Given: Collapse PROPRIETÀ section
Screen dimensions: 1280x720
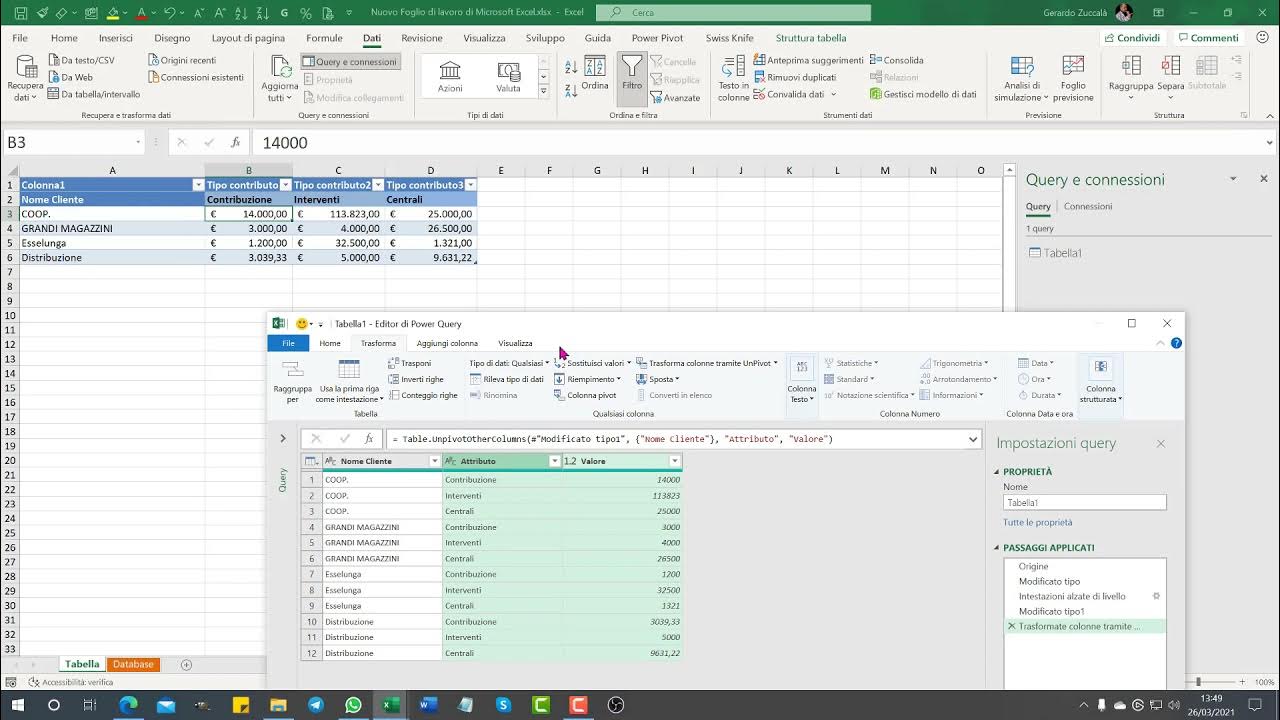Looking at the screenshot, I should tap(997, 472).
